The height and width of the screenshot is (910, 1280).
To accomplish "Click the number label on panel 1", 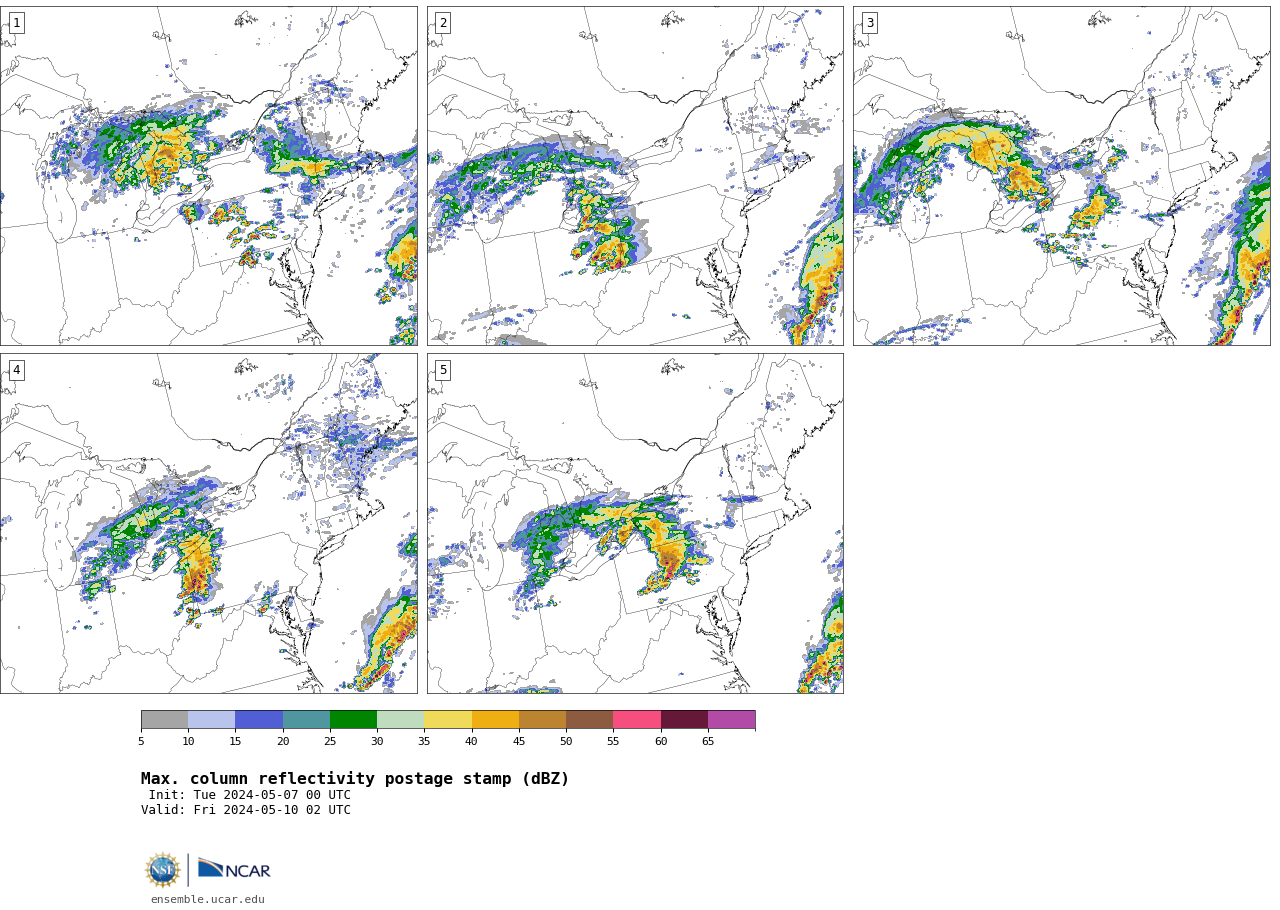I will point(16,23).
